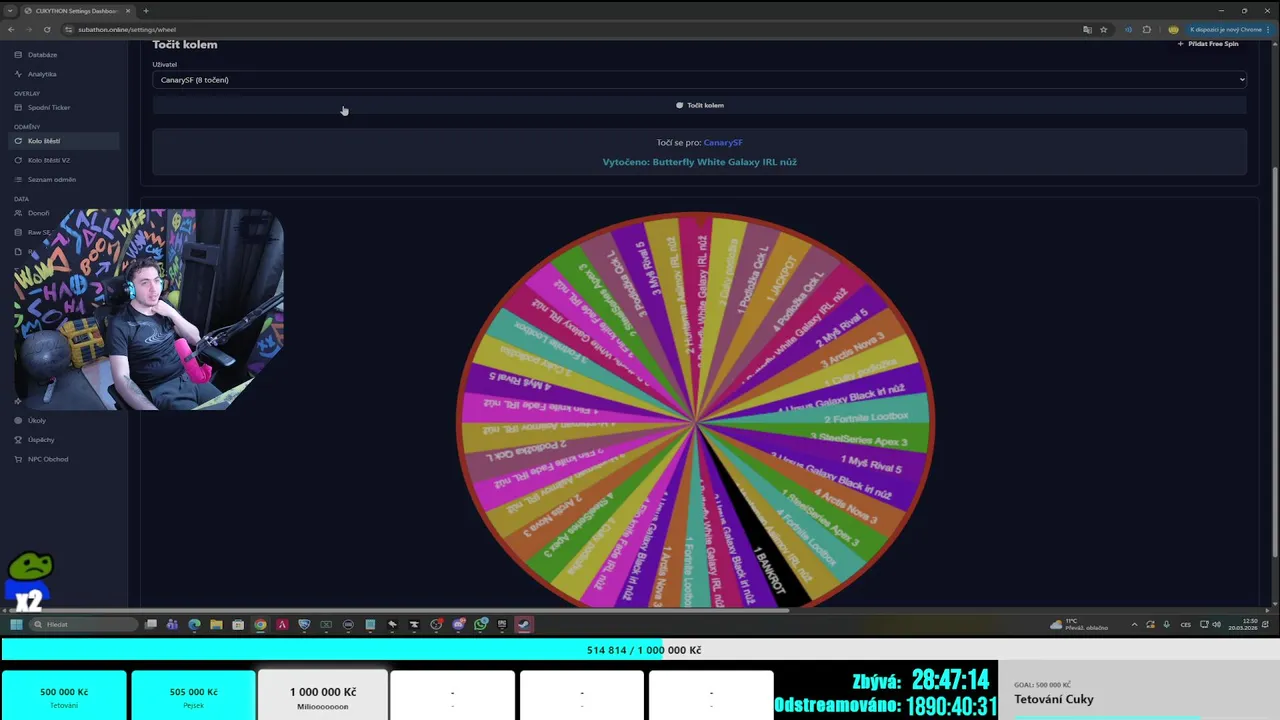Open the Windows Start menu

click(16, 625)
